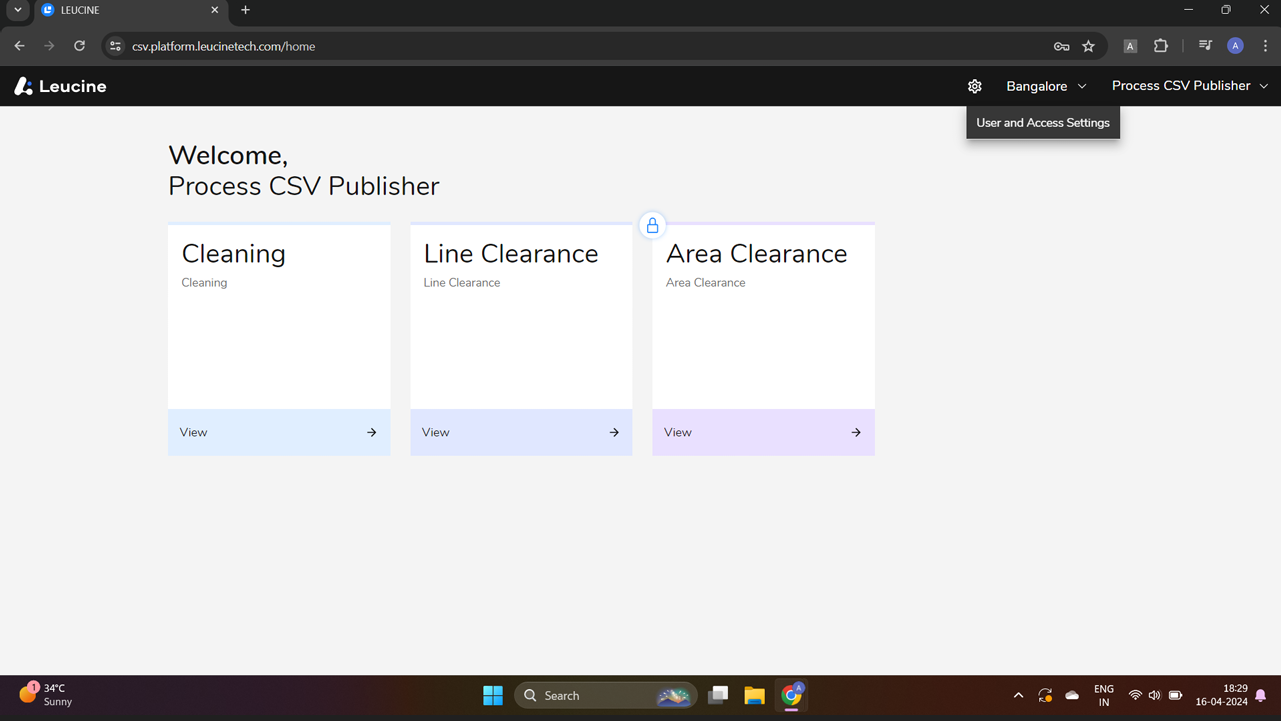The width and height of the screenshot is (1281, 721).
Task: Close the LEUCINE tab
Action: [215, 10]
